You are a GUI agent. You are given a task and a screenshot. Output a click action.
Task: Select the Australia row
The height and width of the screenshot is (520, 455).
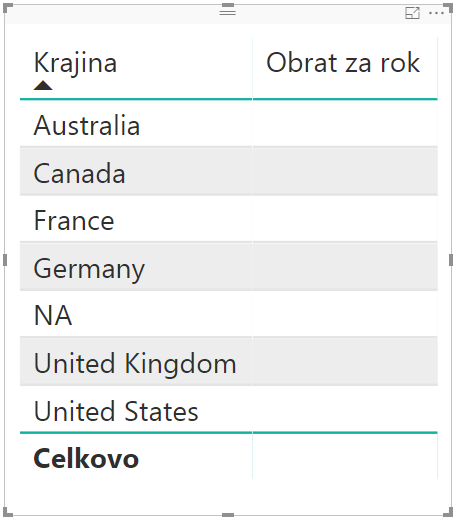(229, 123)
